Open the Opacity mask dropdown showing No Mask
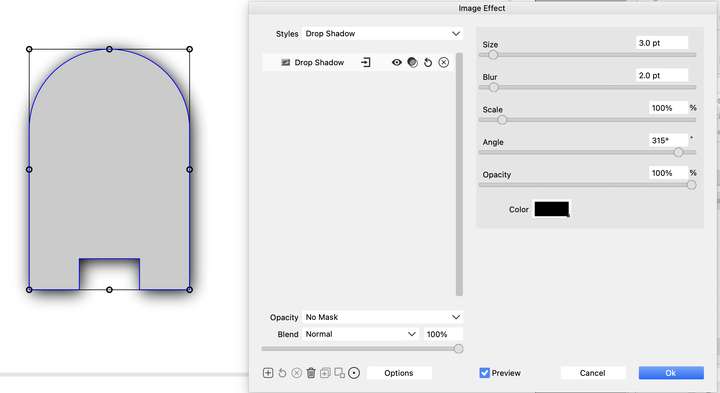 (x=382, y=317)
